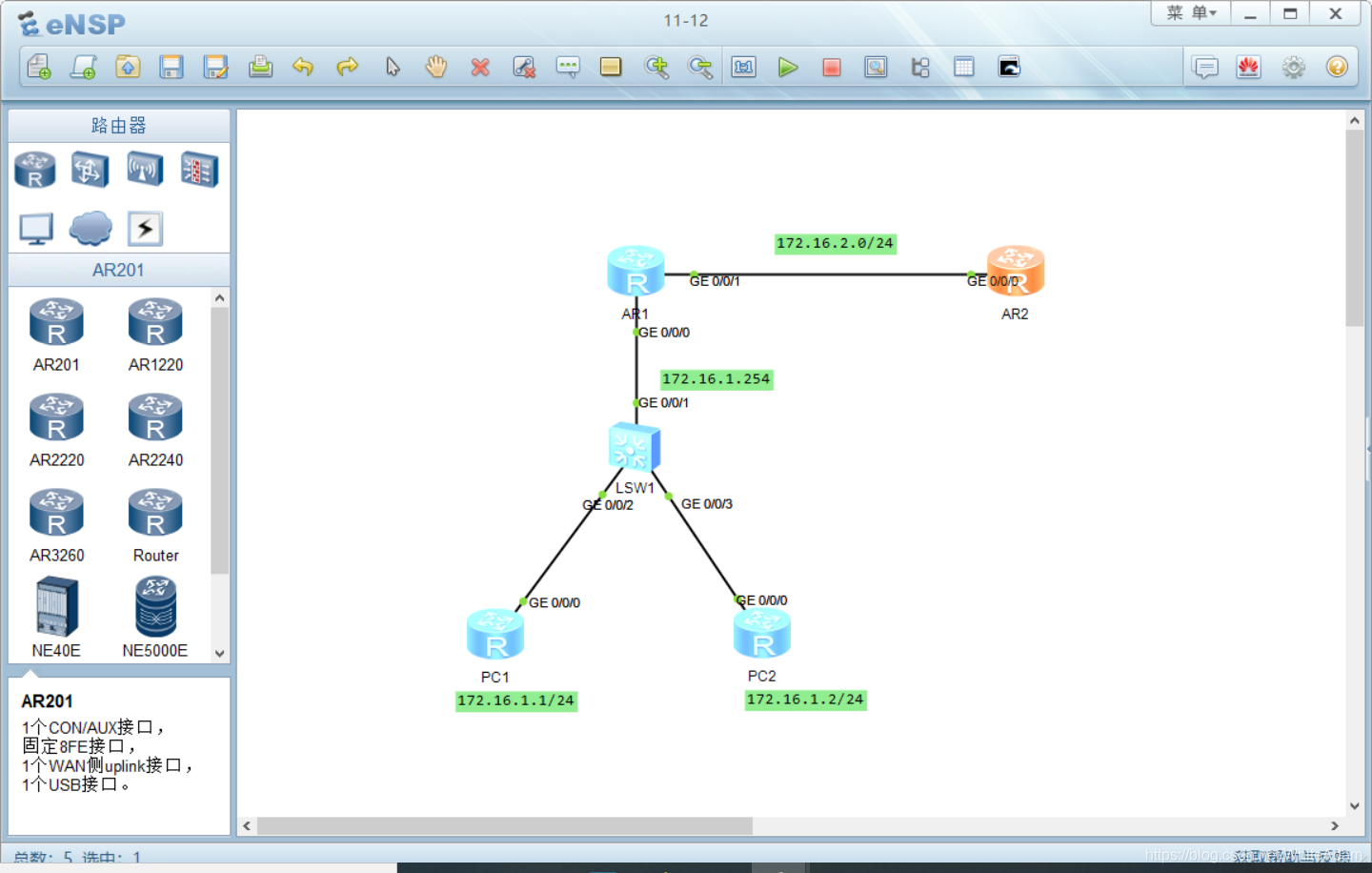This screenshot has width=1372, height=873.
Task: Select PC1 router on canvas
Action: point(495,635)
